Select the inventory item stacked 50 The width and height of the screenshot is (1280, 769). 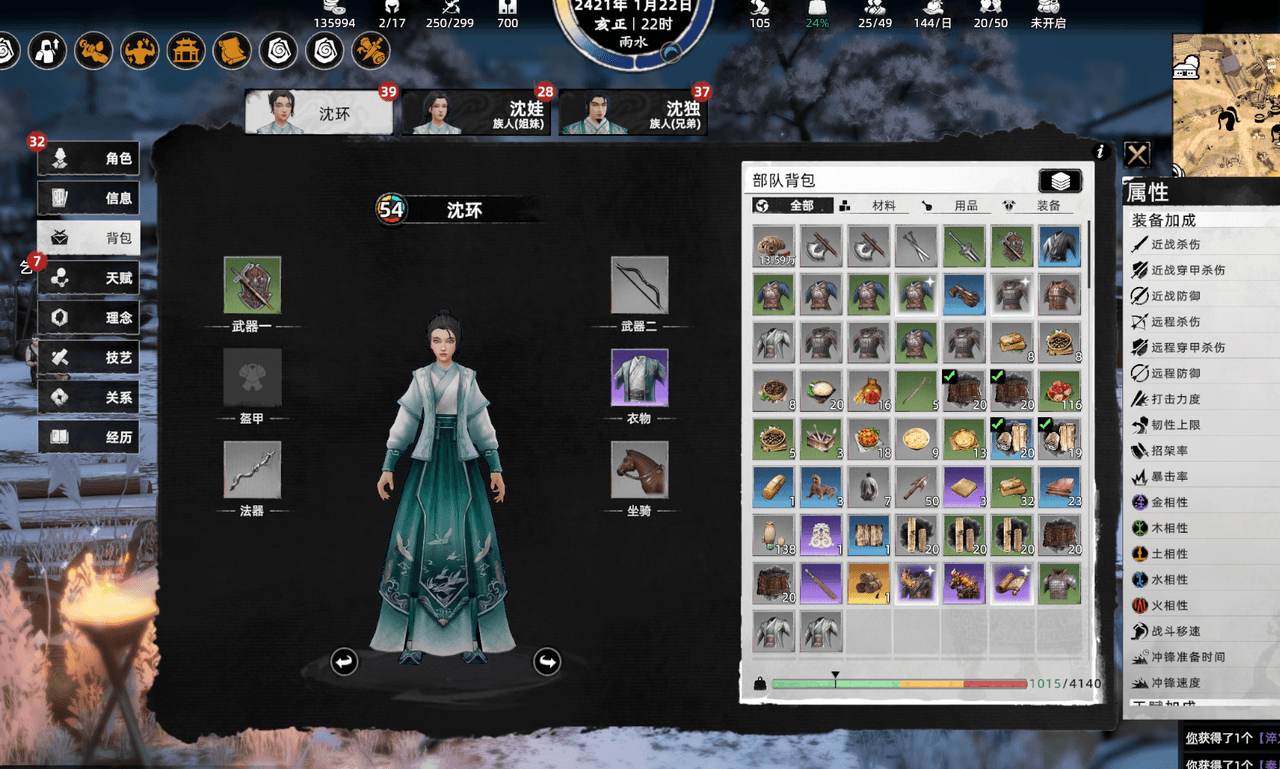point(917,486)
